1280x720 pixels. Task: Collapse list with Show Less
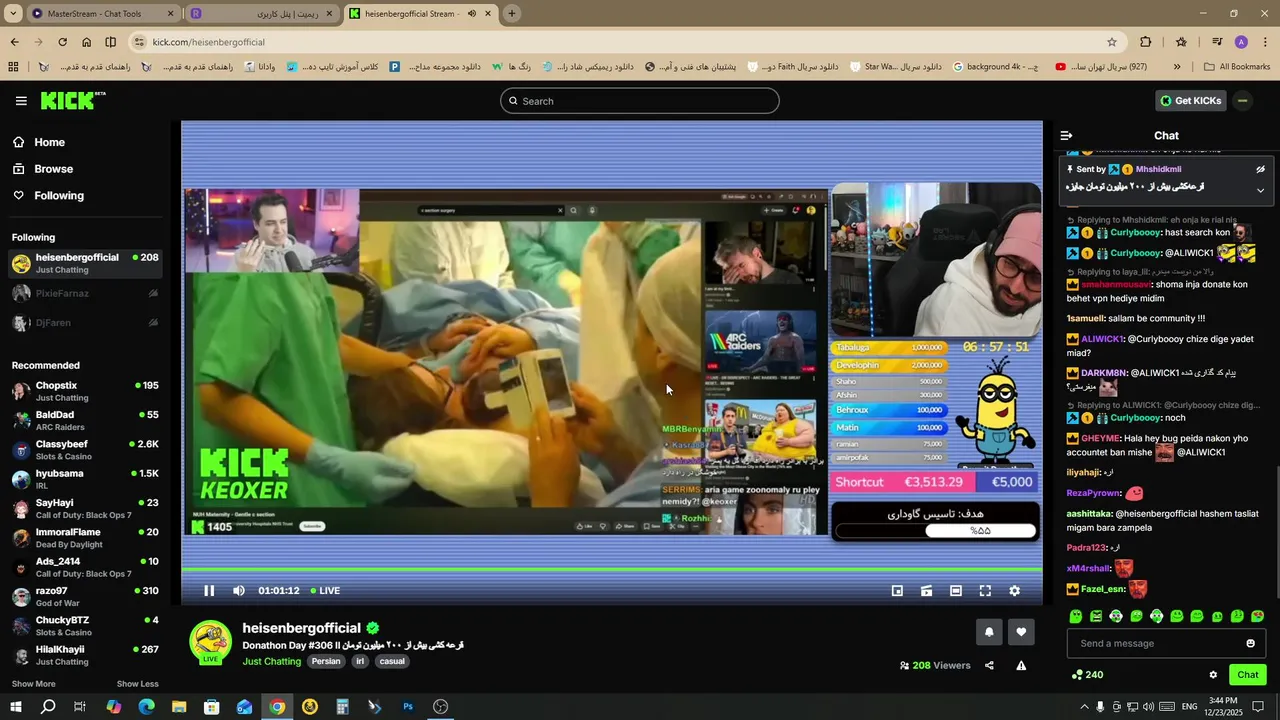[137, 684]
